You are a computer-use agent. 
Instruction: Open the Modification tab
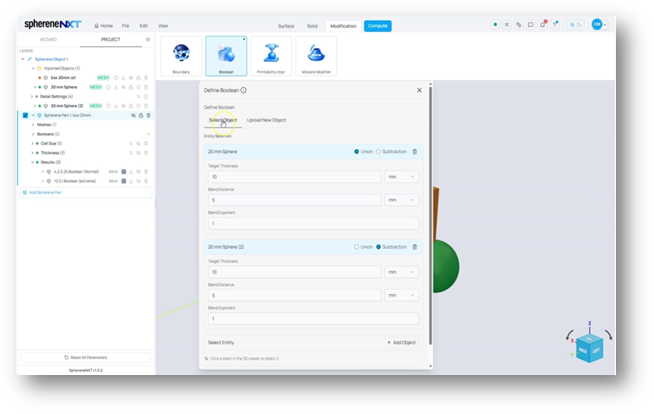[343, 26]
